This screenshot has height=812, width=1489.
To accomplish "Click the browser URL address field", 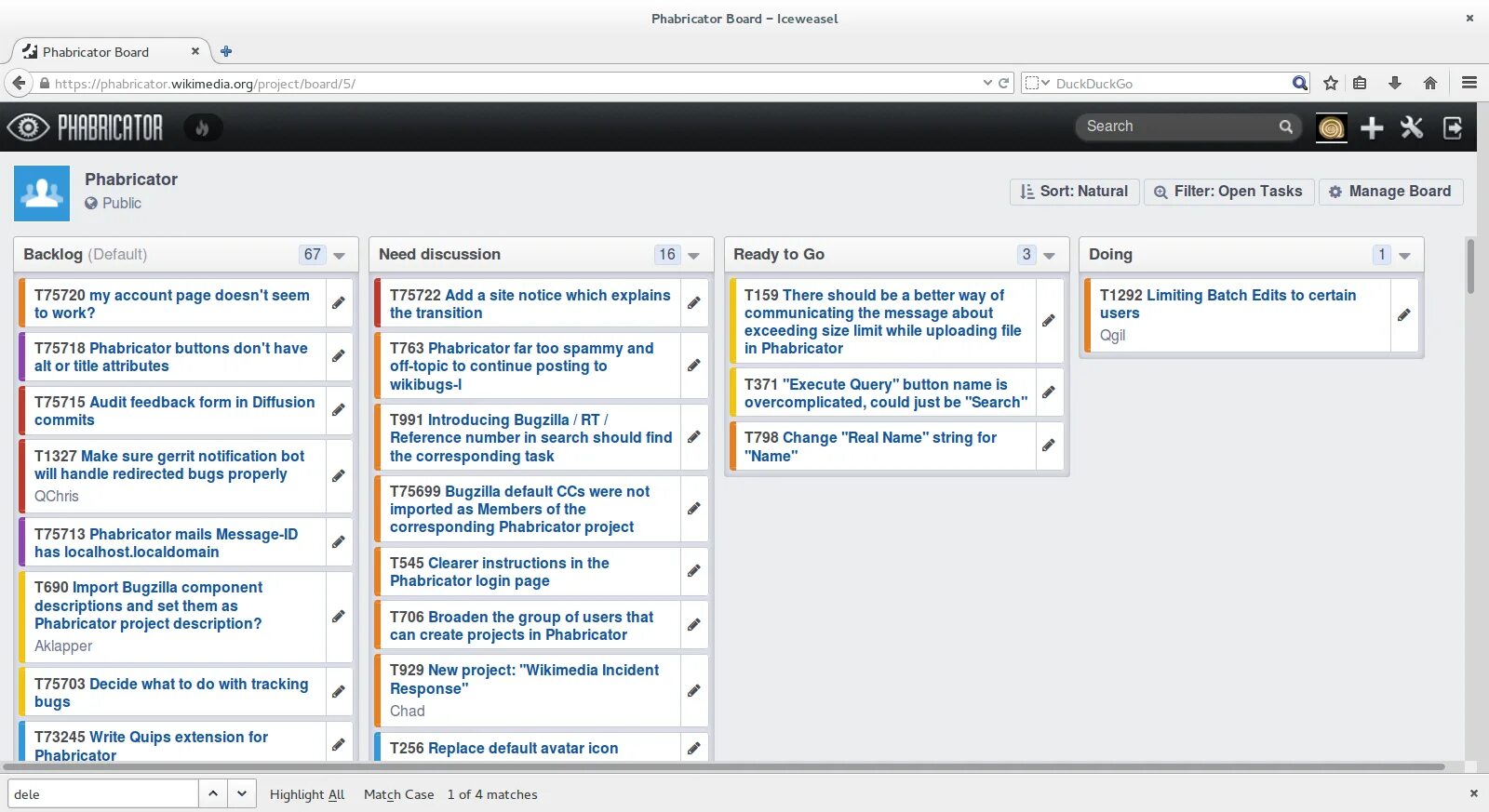I will click(x=510, y=83).
